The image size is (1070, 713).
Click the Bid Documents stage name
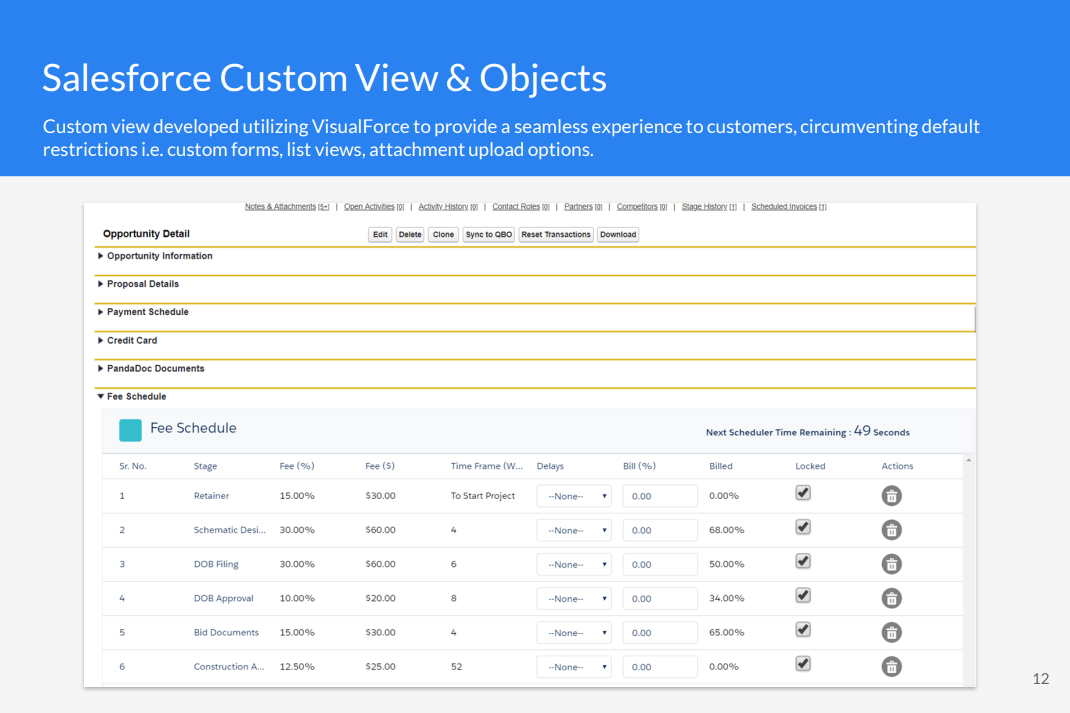tap(227, 632)
